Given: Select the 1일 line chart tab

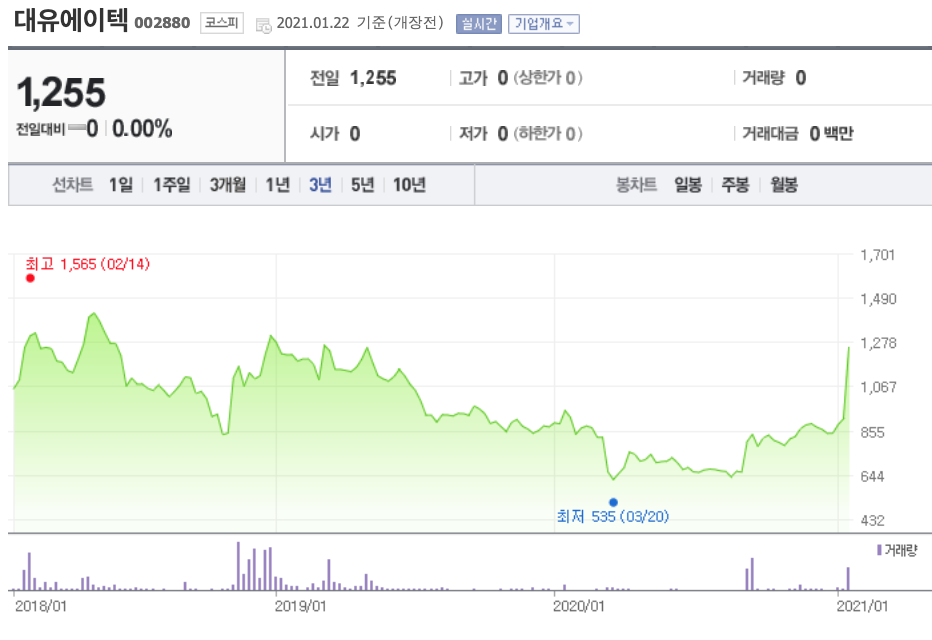Looking at the screenshot, I should click(x=121, y=185).
